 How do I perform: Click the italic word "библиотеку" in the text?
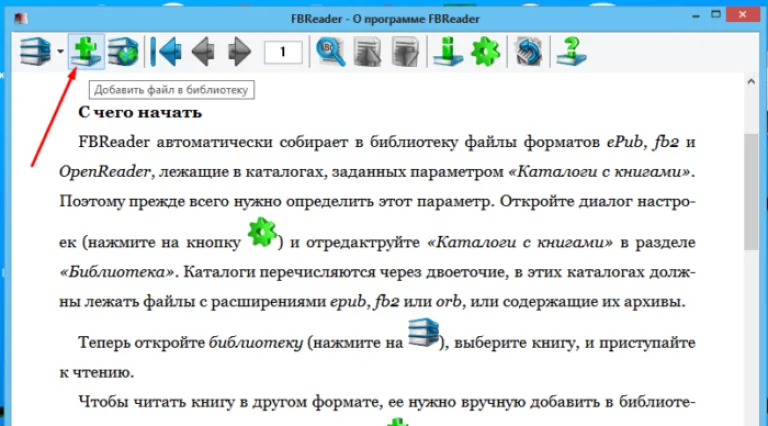pyautogui.click(x=256, y=343)
